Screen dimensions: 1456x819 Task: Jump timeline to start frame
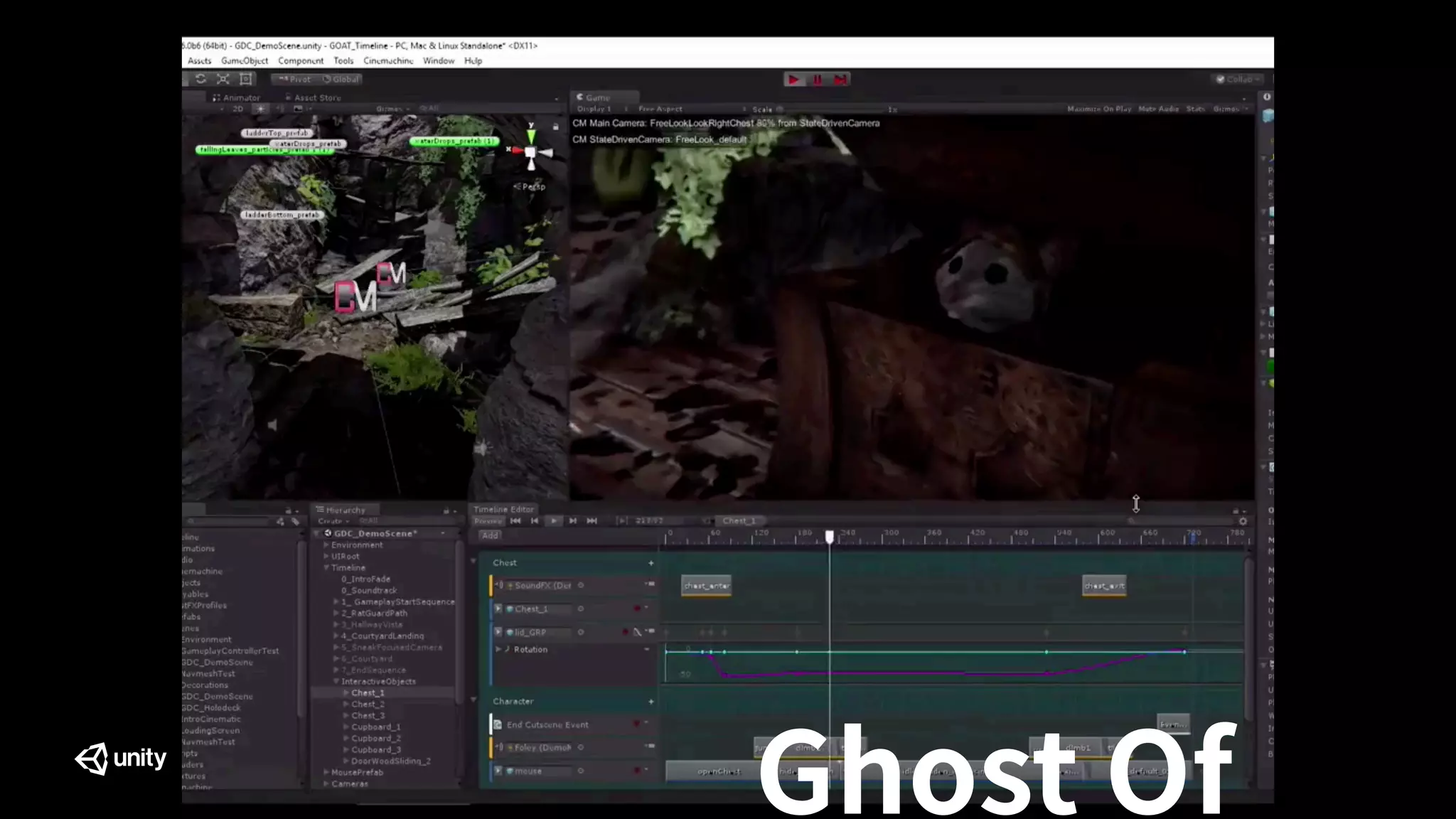(x=515, y=521)
